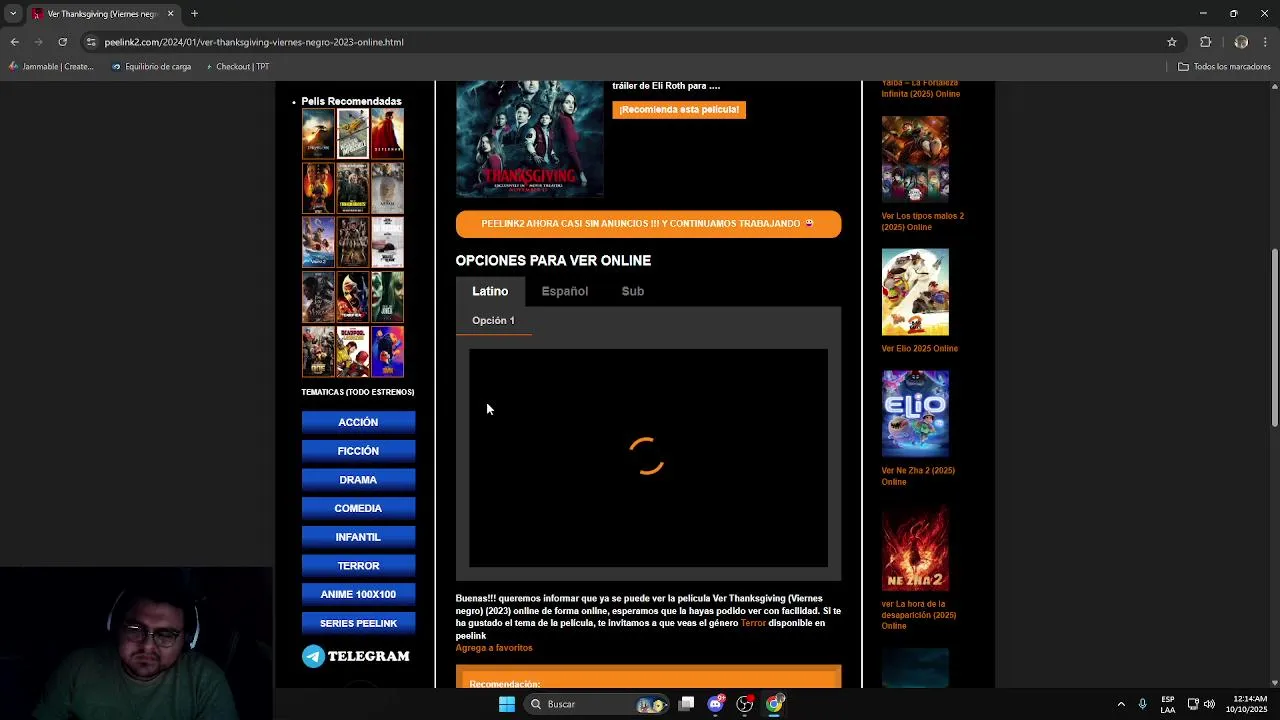
Task: Open the SERIES PEELINK category button
Action: tap(358, 623)
